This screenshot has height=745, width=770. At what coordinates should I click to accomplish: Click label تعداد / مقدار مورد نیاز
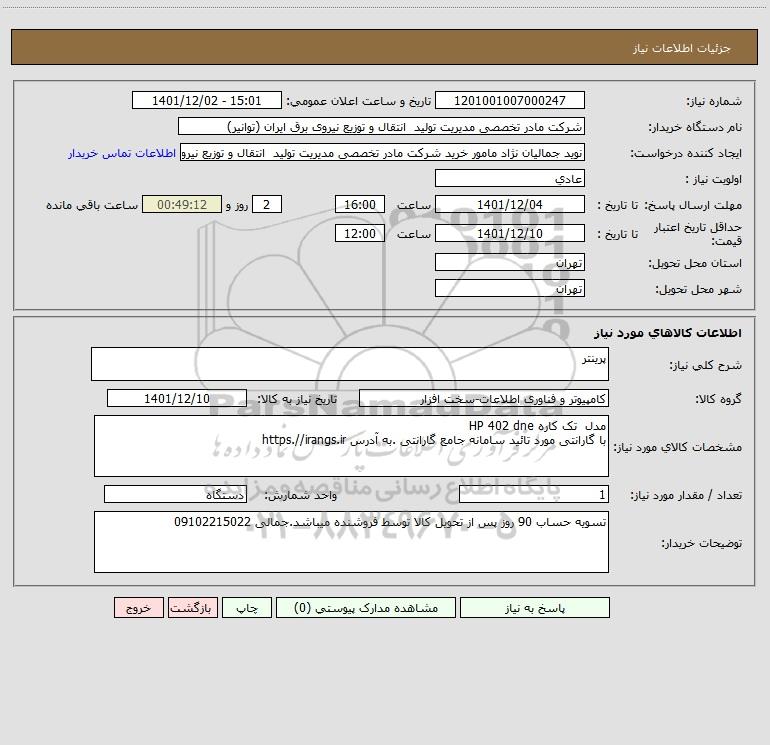click(x=686, y=495)
